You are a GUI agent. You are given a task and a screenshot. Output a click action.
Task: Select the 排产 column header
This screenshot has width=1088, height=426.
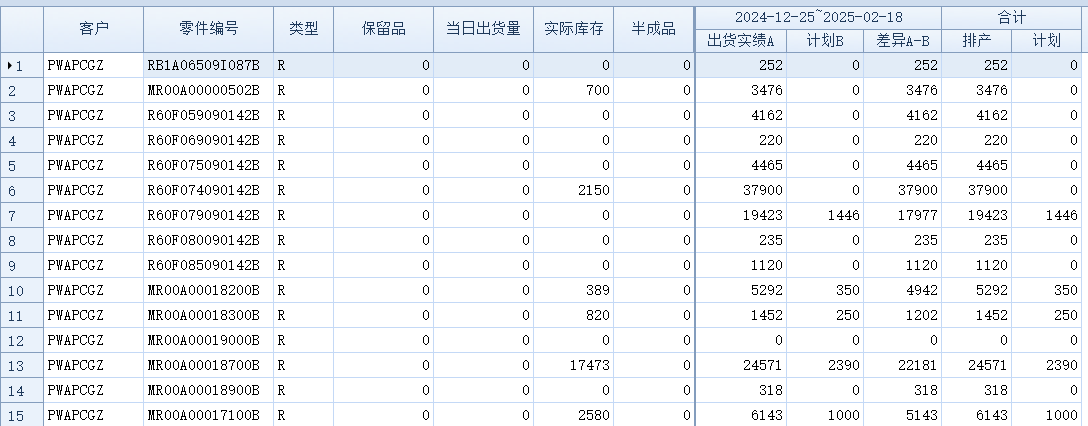[x=976, y=41]
